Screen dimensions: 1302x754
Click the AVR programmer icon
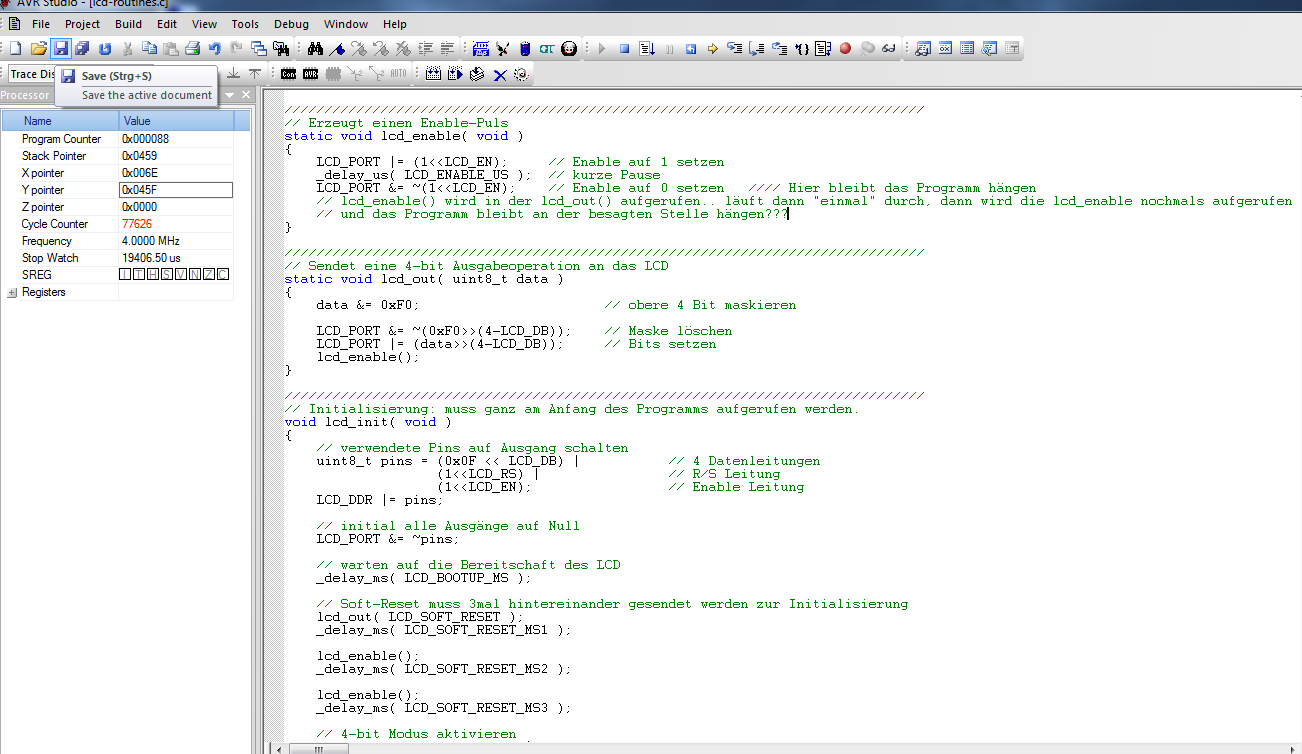(x=310, y=73)
